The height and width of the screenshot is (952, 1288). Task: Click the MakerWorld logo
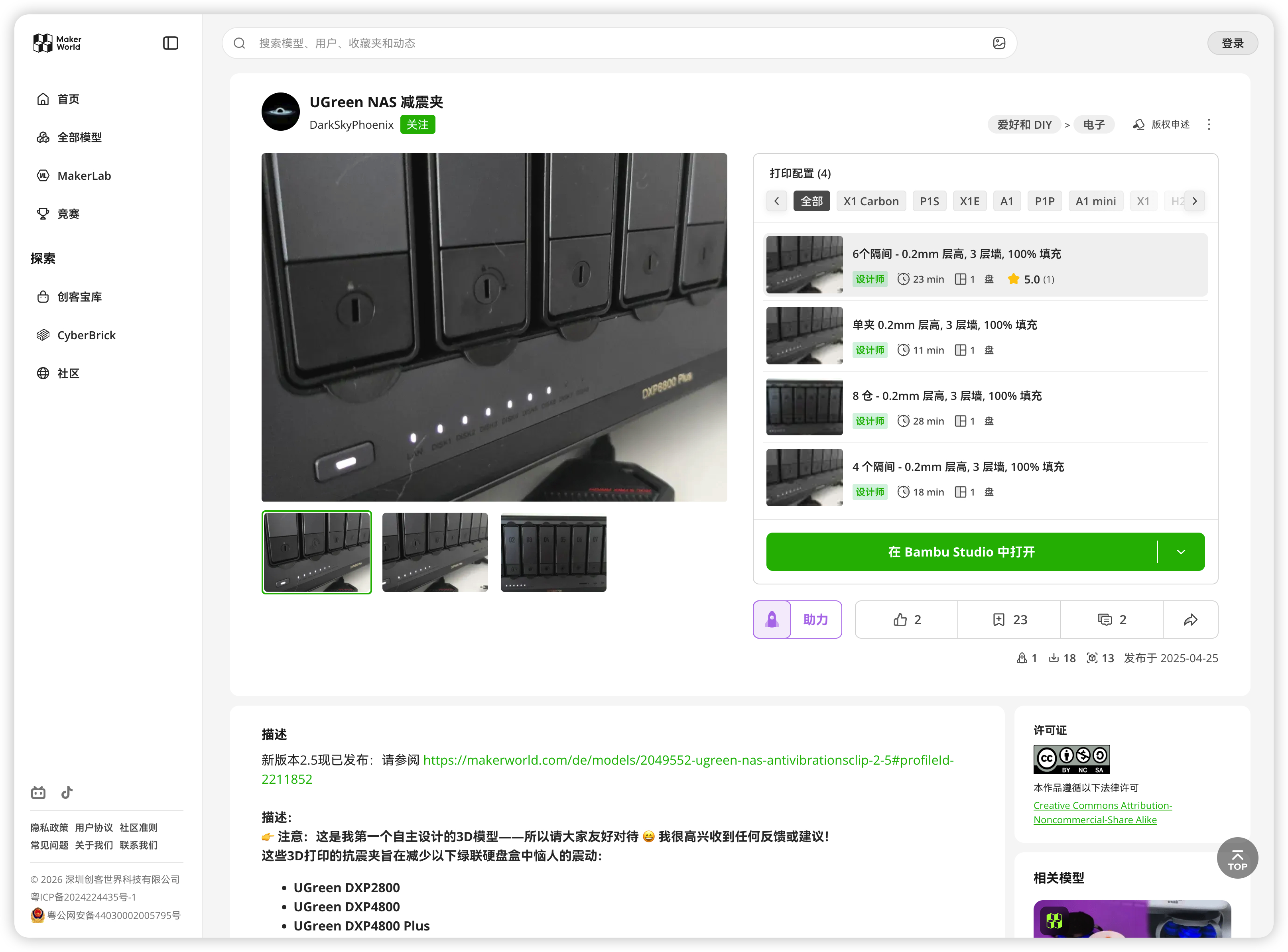(57, 43)
